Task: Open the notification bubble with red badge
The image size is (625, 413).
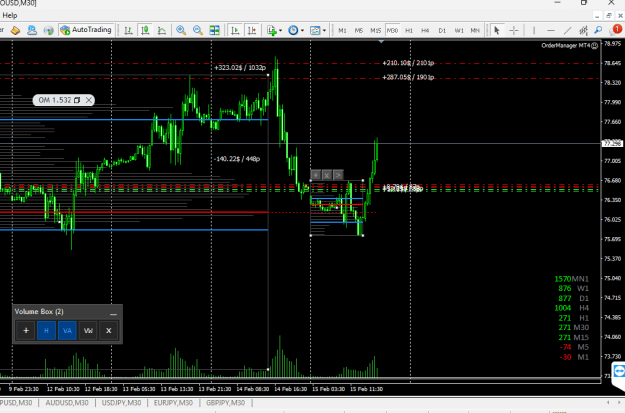Action: 616,30
